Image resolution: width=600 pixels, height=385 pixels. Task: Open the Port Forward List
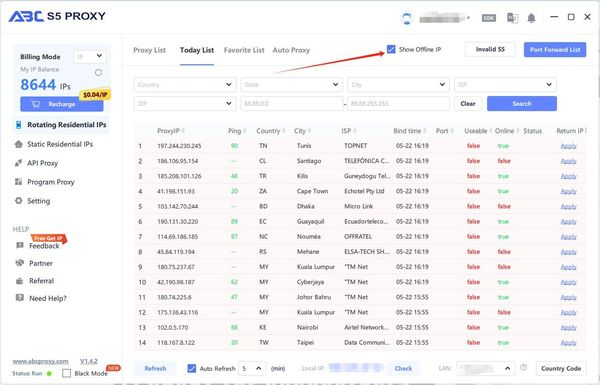(555, 50)
